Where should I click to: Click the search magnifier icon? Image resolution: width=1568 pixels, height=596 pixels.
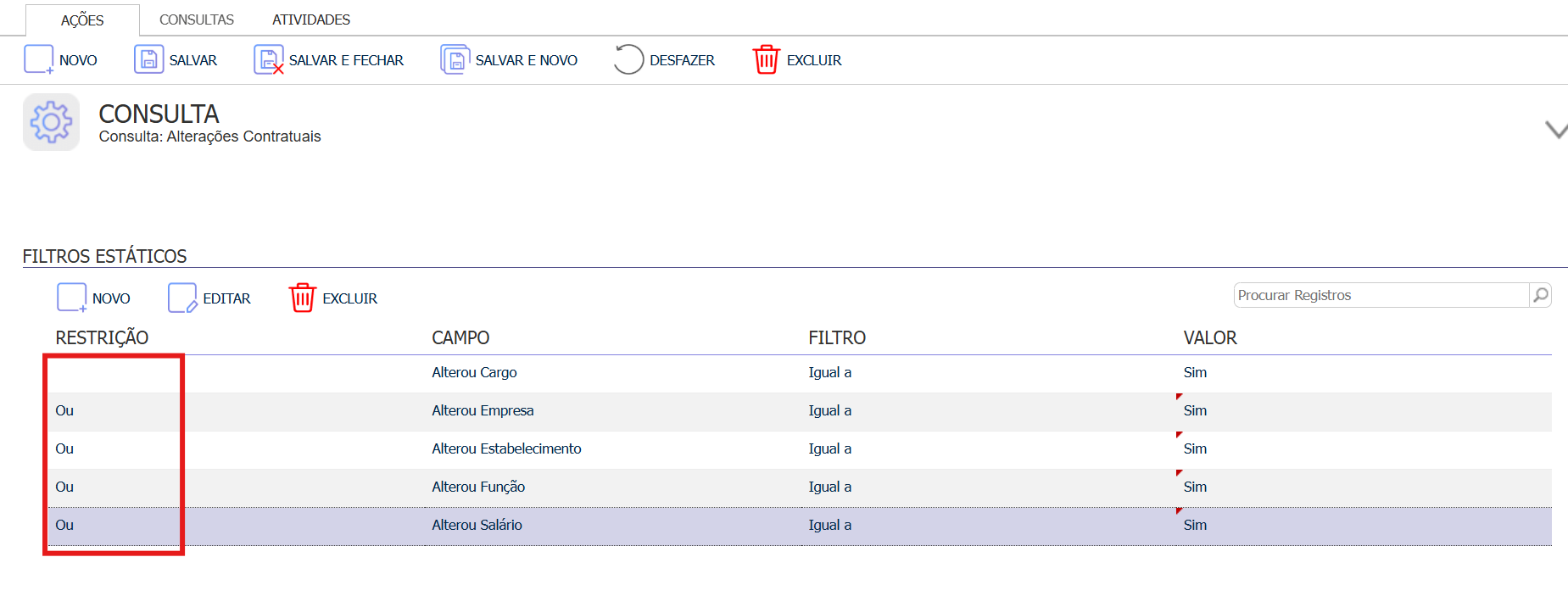tap(1541, 295)
